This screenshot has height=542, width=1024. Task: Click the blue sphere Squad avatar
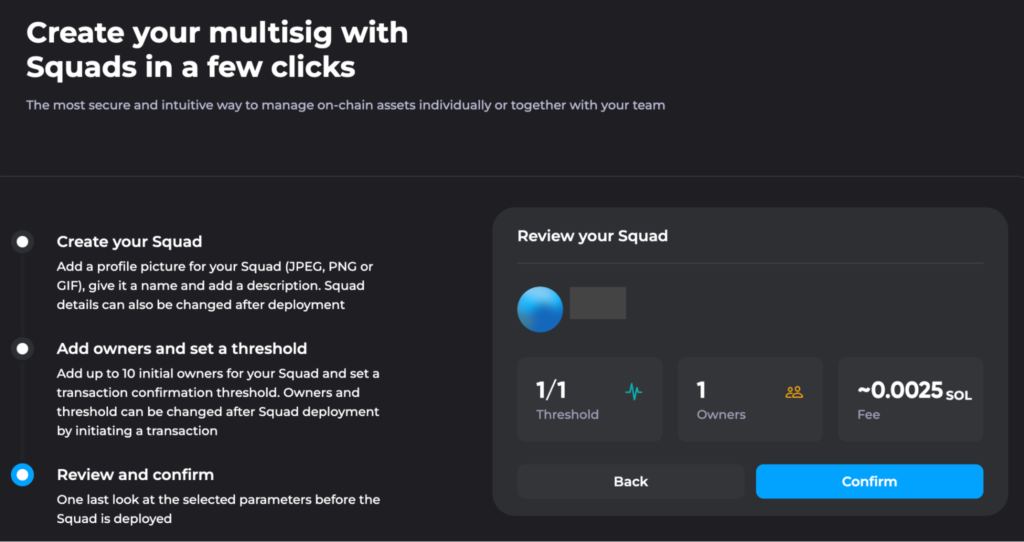pos(540,310)
